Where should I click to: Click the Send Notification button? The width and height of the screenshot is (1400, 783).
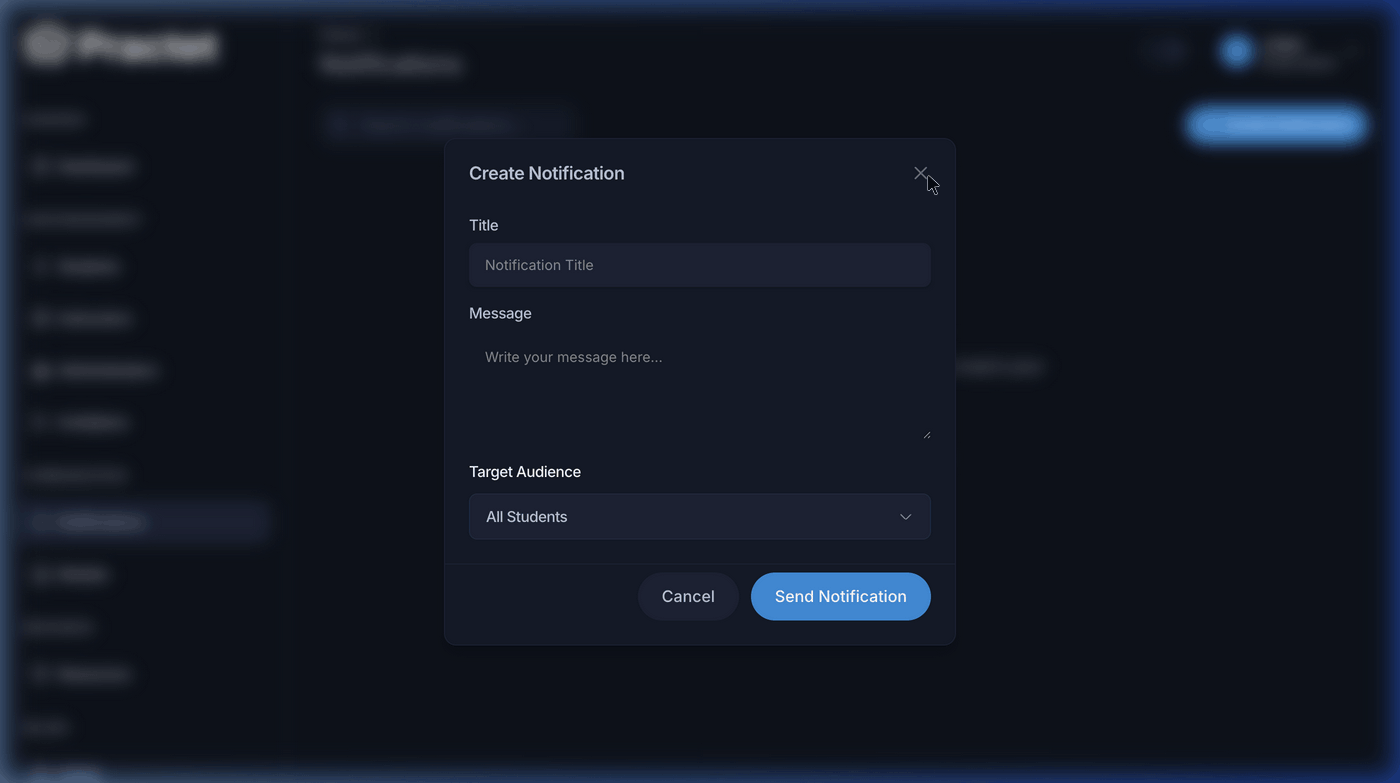pyautogui.click(x=840, y=596)
